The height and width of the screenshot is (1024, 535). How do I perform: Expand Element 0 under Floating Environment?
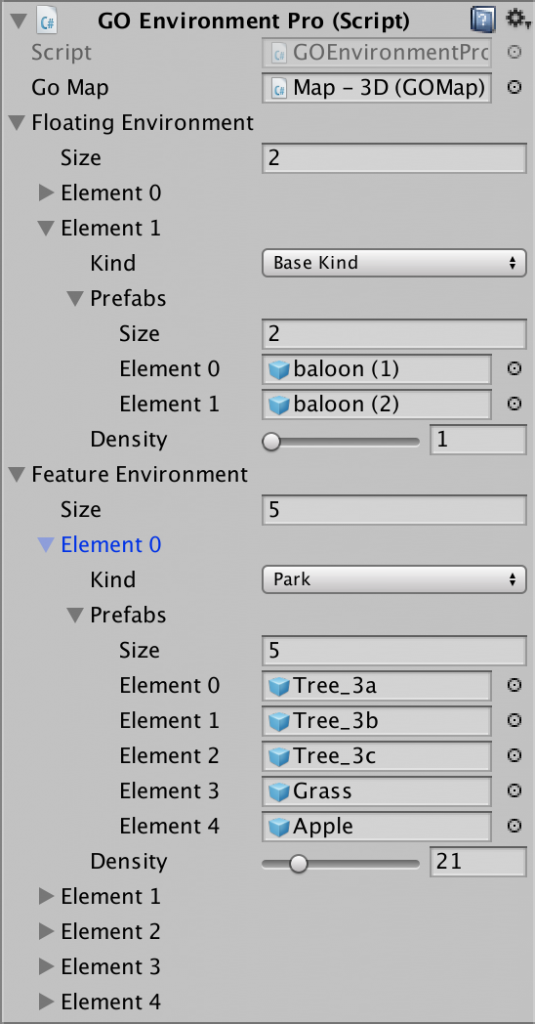click(46, 193)
